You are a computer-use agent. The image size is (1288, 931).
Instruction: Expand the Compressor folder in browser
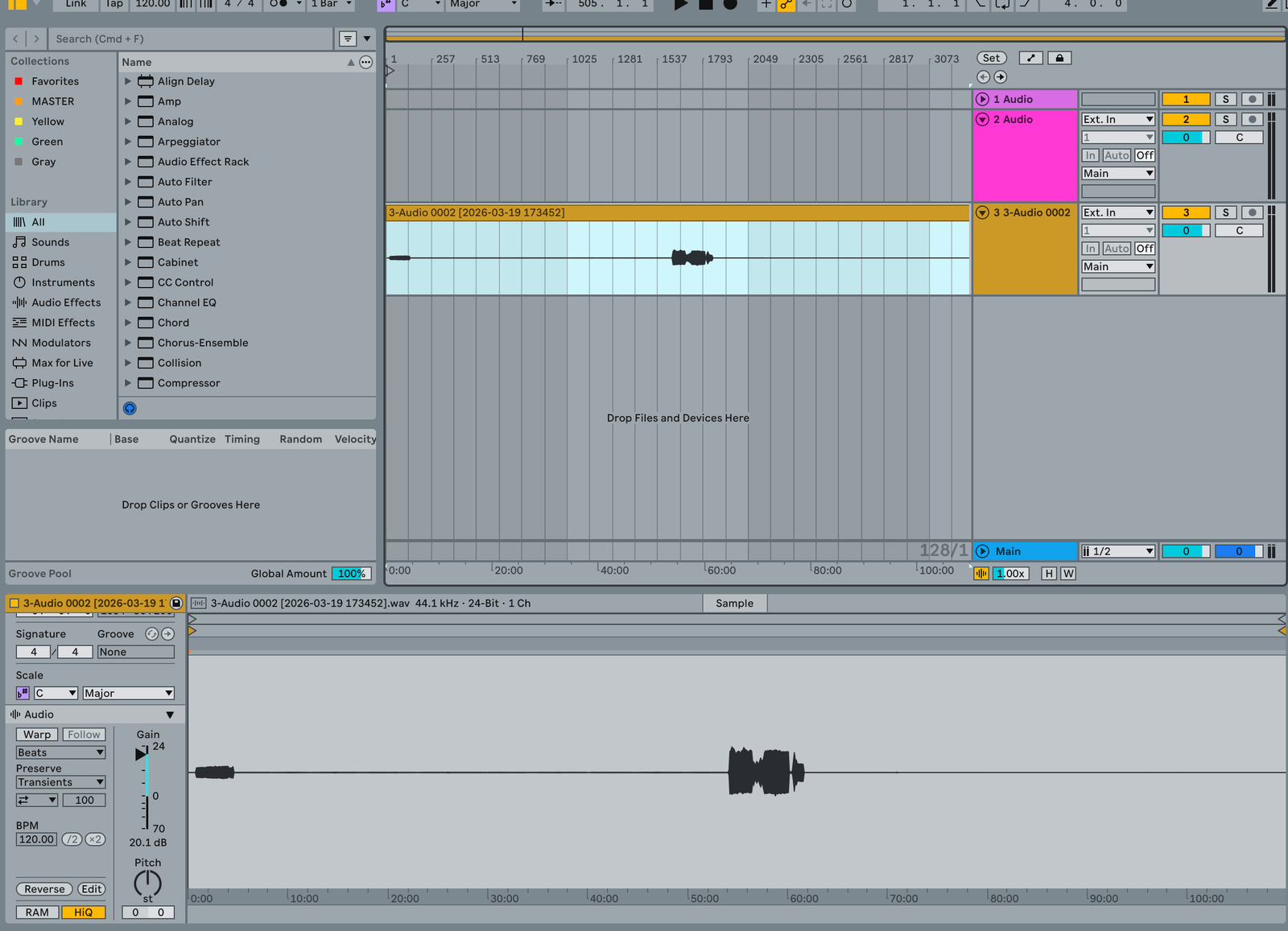coord(128,383)
